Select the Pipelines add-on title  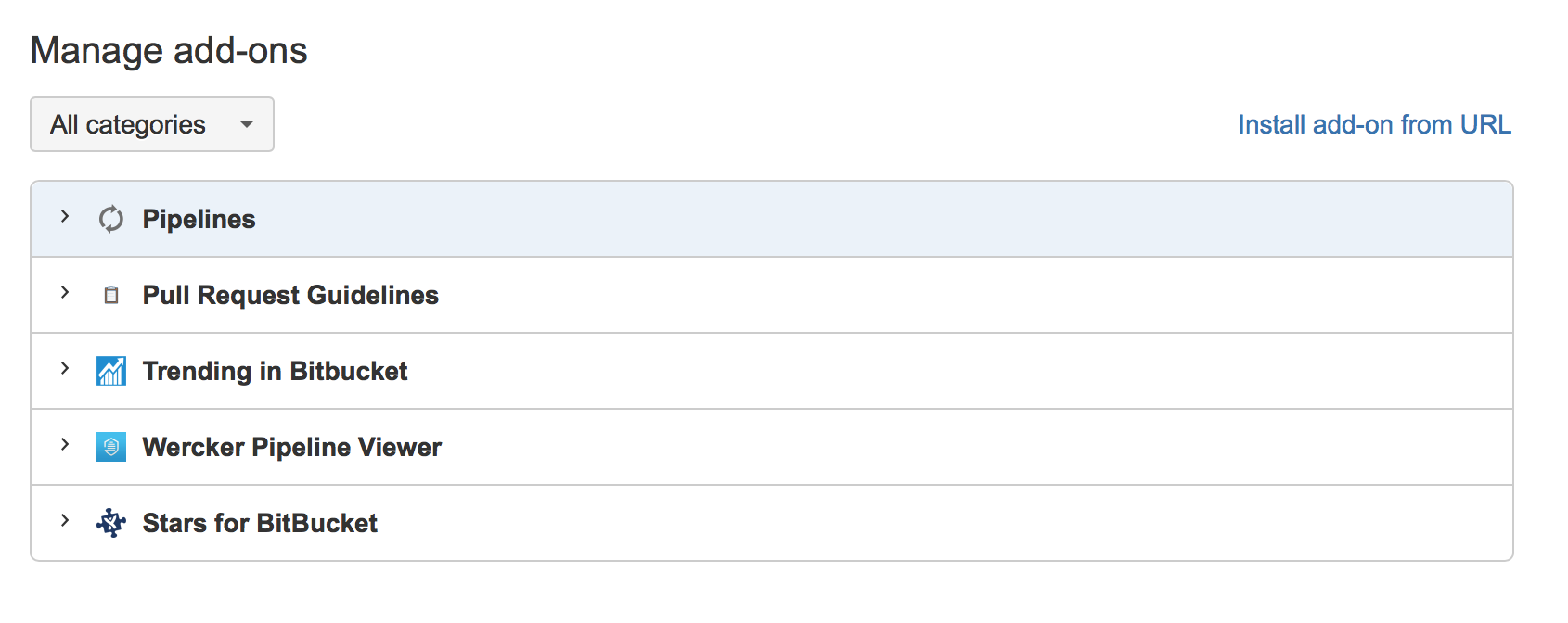tap(199, 220)
